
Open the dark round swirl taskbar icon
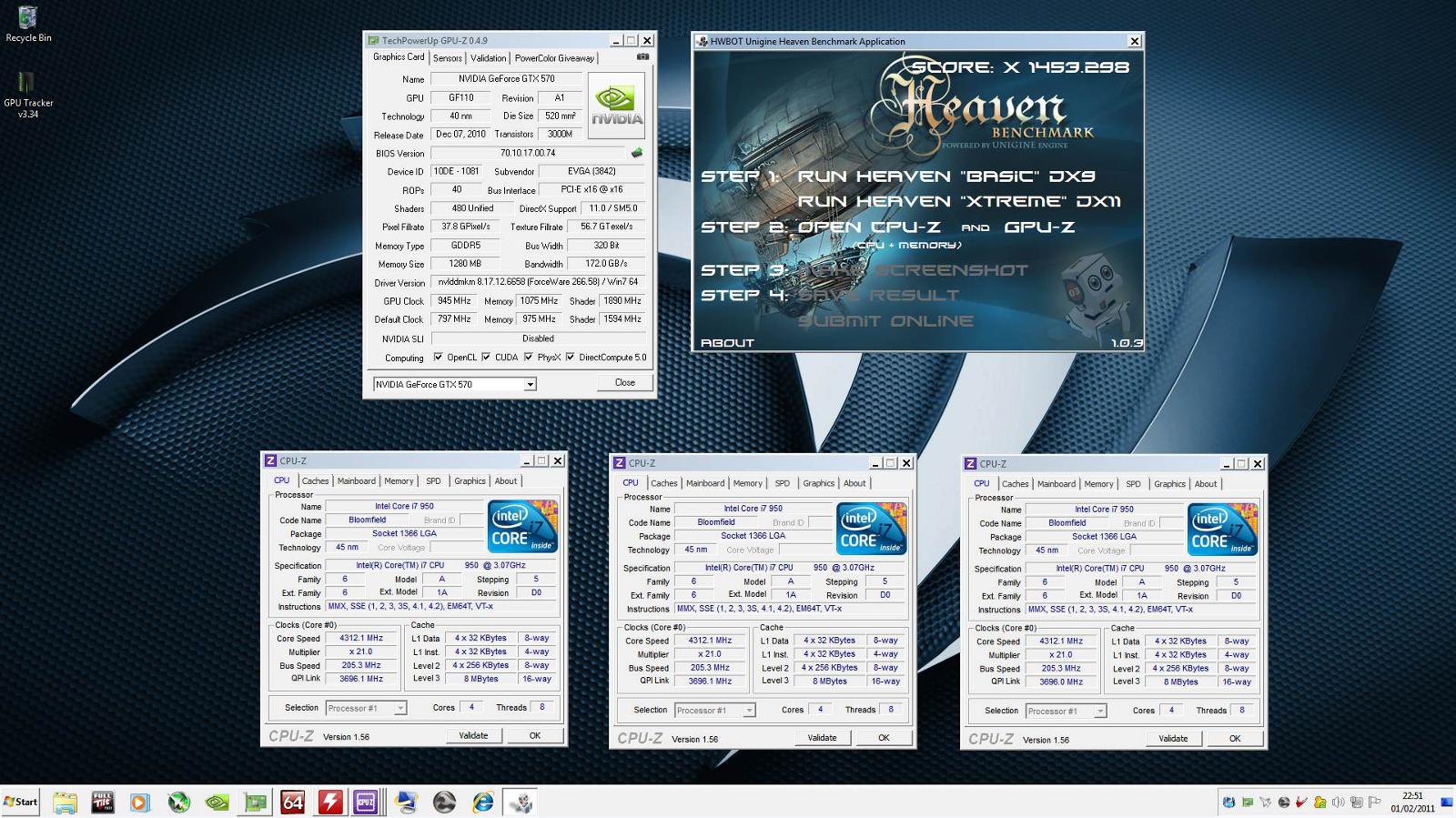(x=444, y=802)
